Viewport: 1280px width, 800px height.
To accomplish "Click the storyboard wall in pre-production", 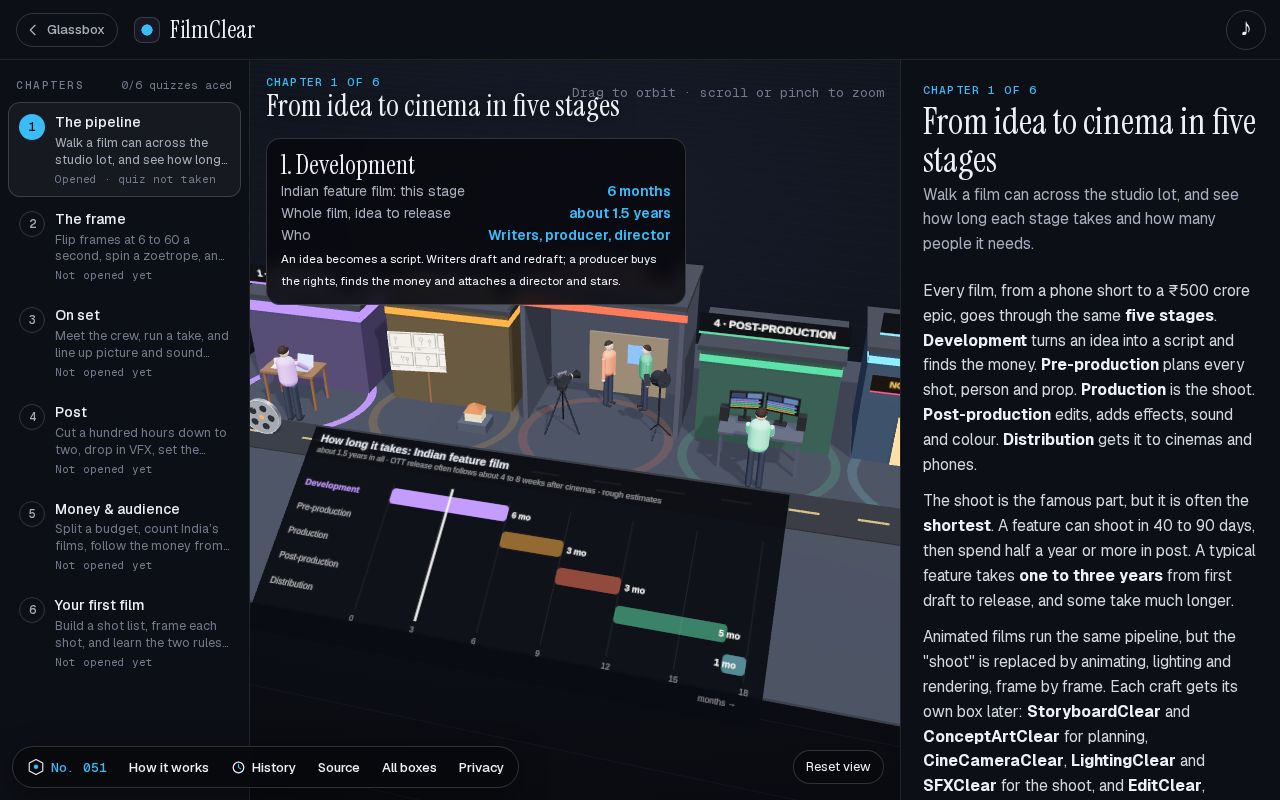I will (419, 351).
